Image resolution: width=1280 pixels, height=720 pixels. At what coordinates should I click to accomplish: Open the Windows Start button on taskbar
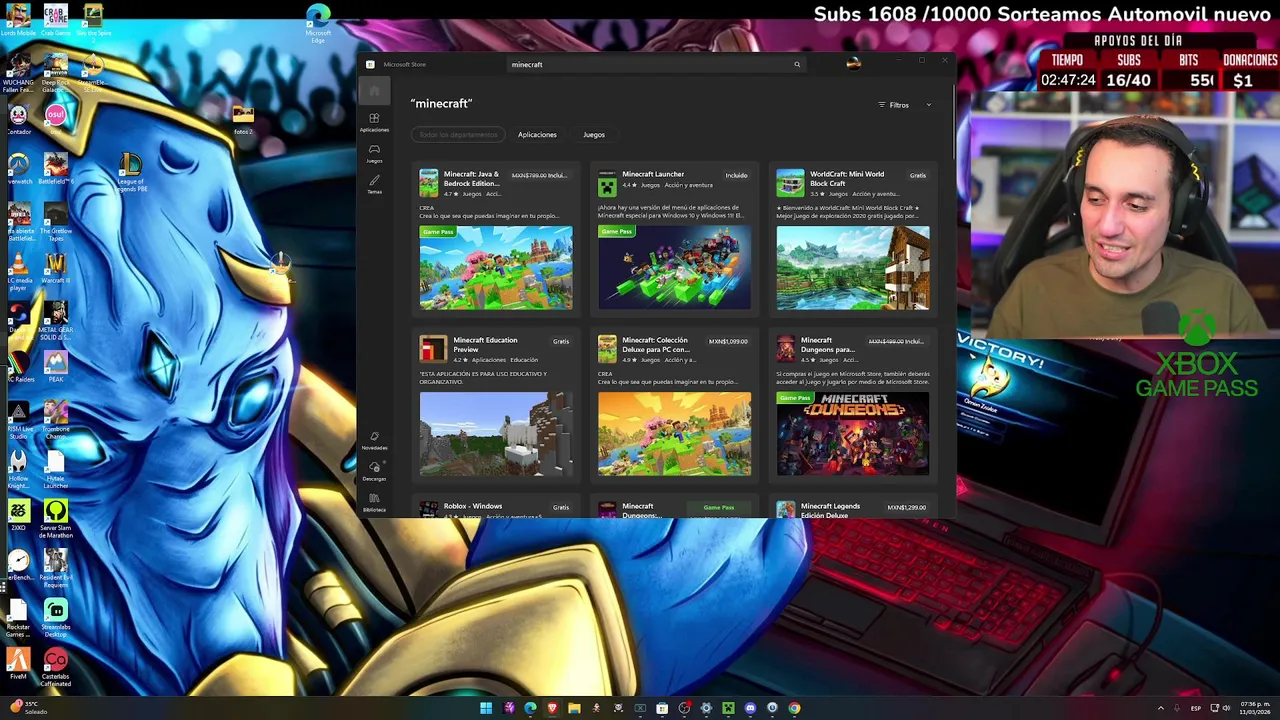click(x=486, y=708)
